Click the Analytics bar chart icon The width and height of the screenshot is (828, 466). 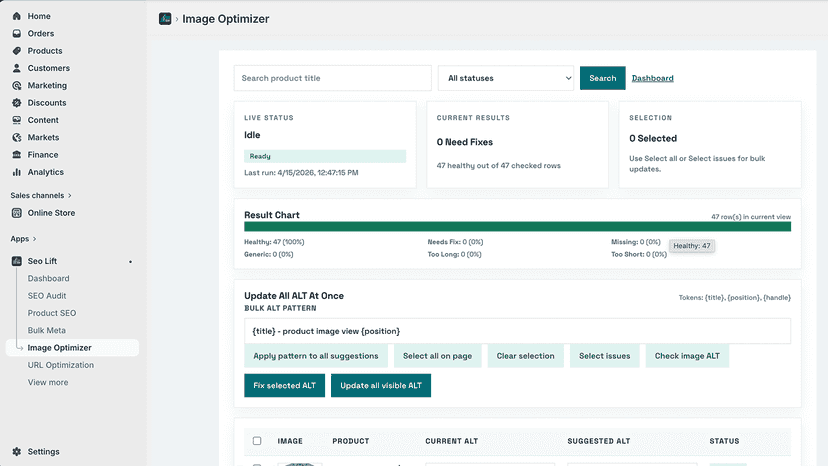[17, 172]
